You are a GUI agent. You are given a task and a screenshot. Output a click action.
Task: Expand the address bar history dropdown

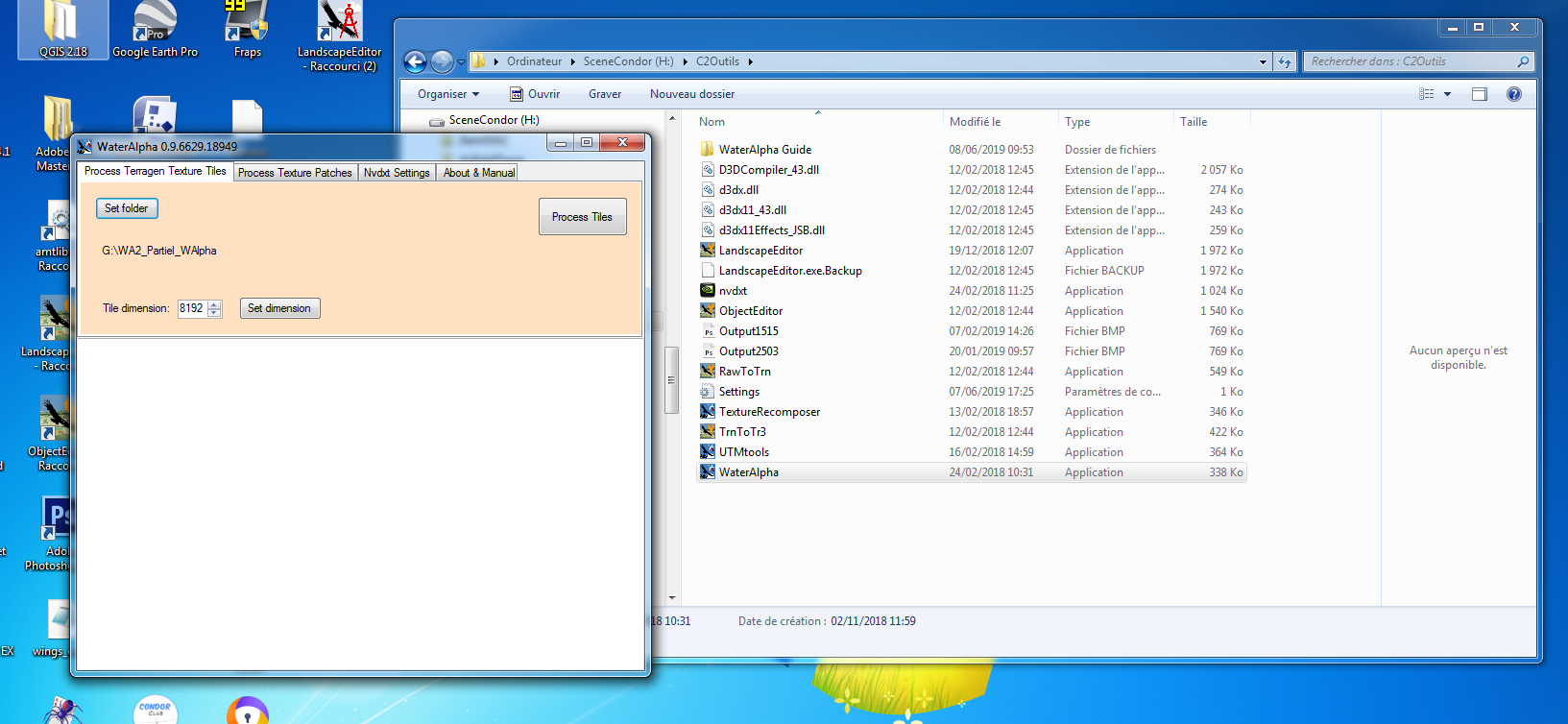1263,61
